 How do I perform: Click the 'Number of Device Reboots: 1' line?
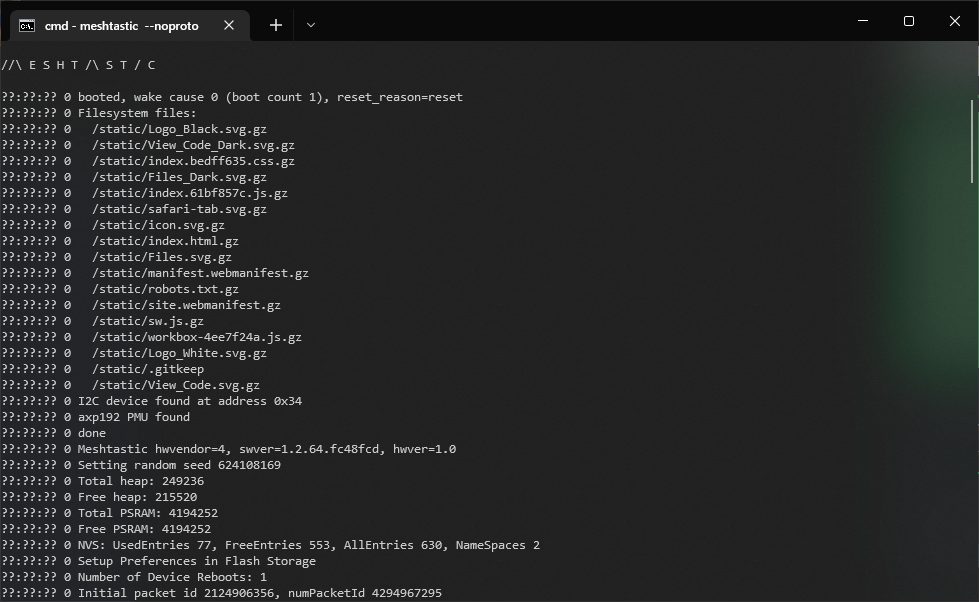tap(172, 577)
